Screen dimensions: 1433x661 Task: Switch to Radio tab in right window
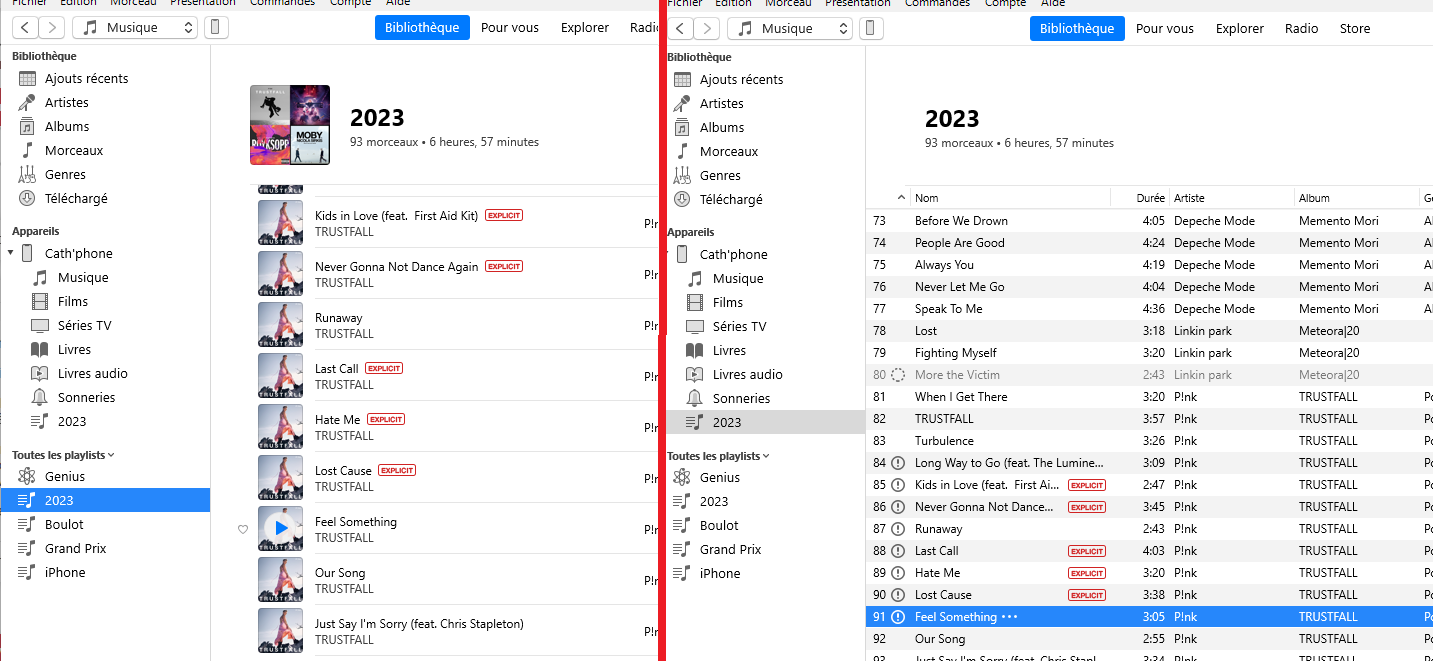[x=1302, y=29]
